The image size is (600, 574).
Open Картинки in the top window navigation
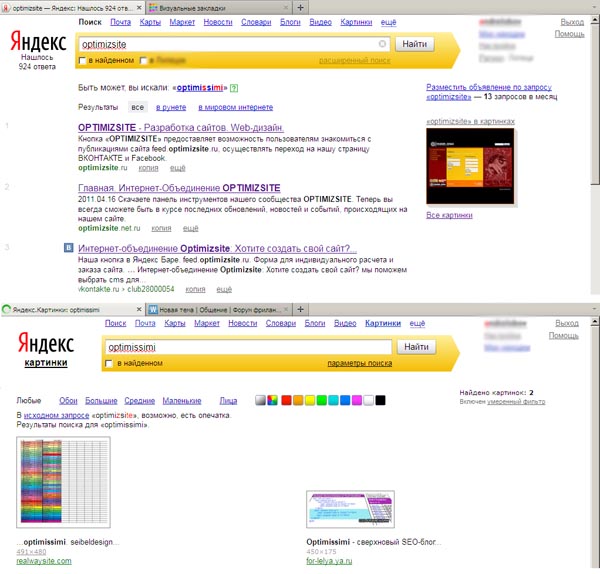(x=356, y=22)
